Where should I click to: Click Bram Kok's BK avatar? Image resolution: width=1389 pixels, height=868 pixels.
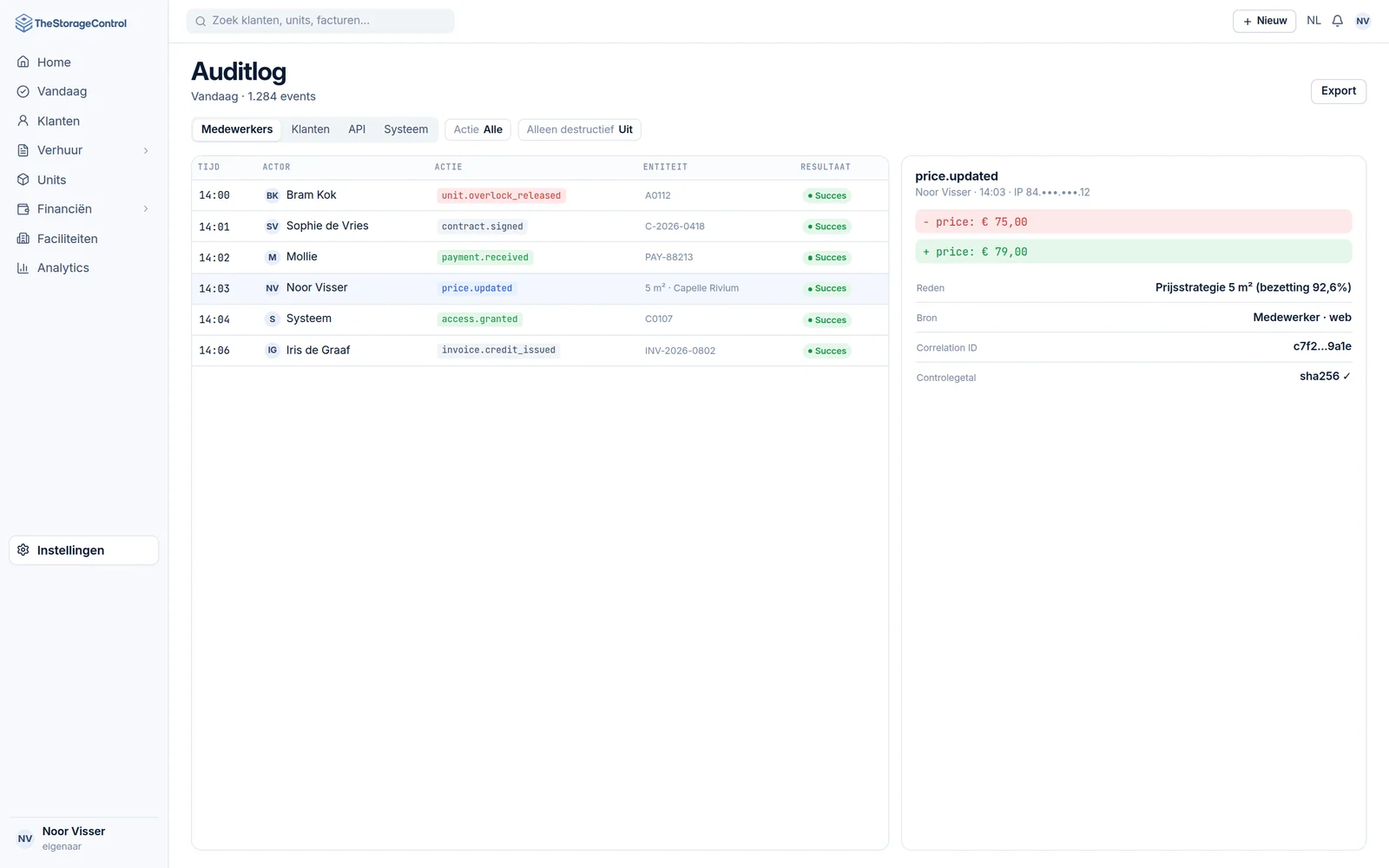pyautogui.click(x=273, y=195)
